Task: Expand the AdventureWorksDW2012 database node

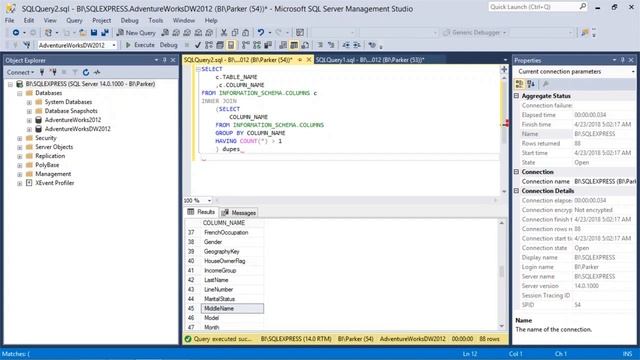Action: pyautogui.click(x=29, y=129)
